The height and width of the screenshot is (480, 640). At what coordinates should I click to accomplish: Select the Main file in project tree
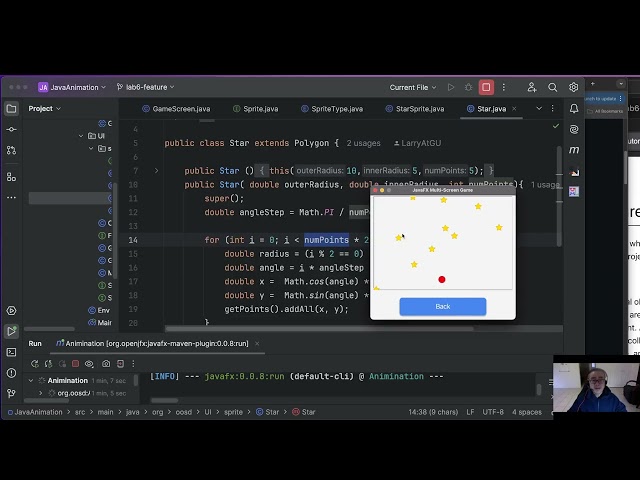click(x=100, y=323)
